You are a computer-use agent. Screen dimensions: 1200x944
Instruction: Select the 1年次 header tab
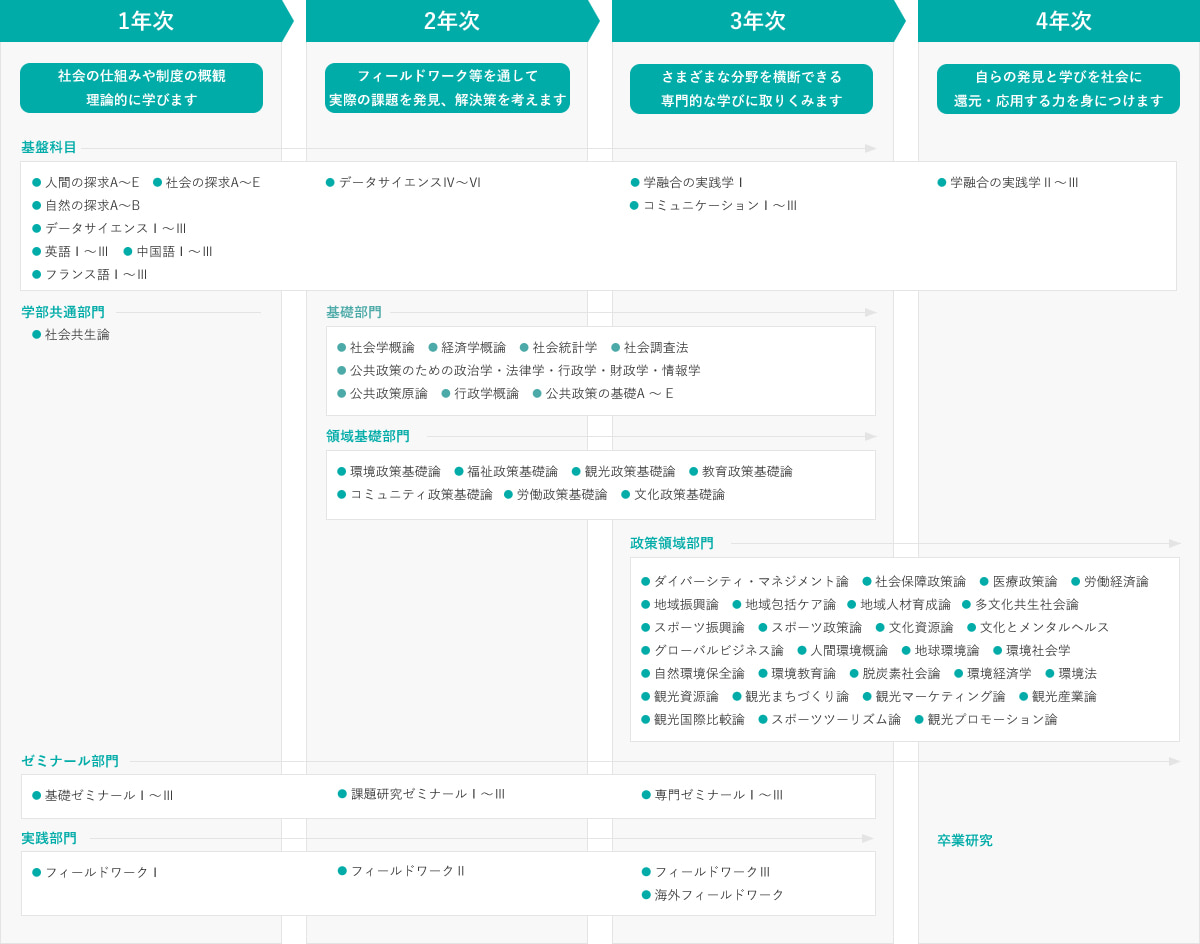click(x=146, y=21)
